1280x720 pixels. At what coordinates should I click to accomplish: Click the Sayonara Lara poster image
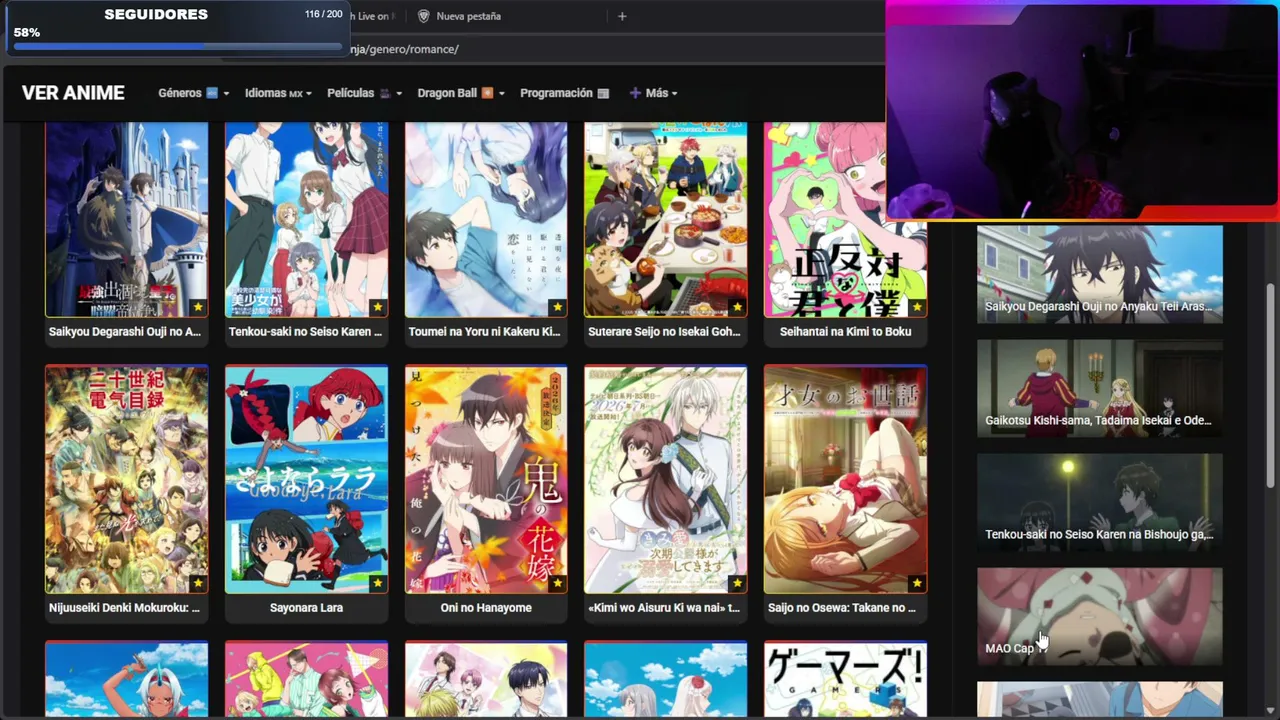point(306,479)
